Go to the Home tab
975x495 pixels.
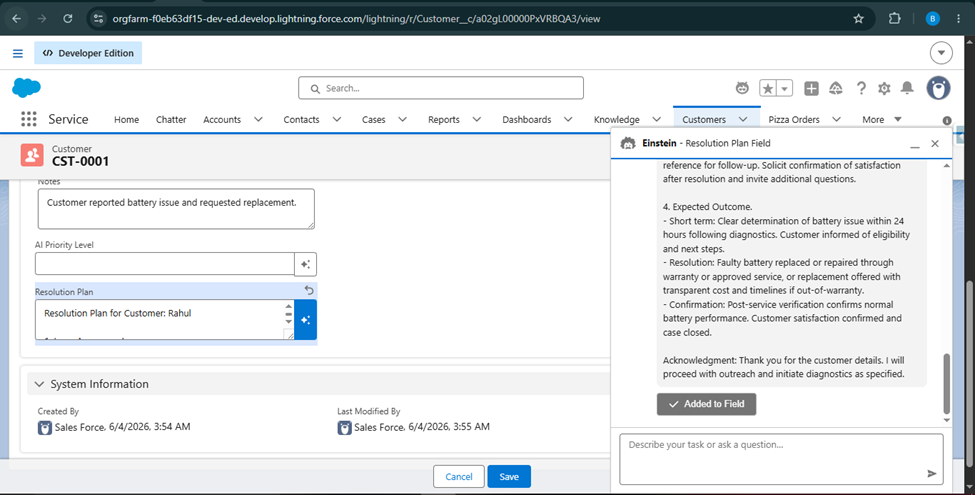tap(126, 119)
